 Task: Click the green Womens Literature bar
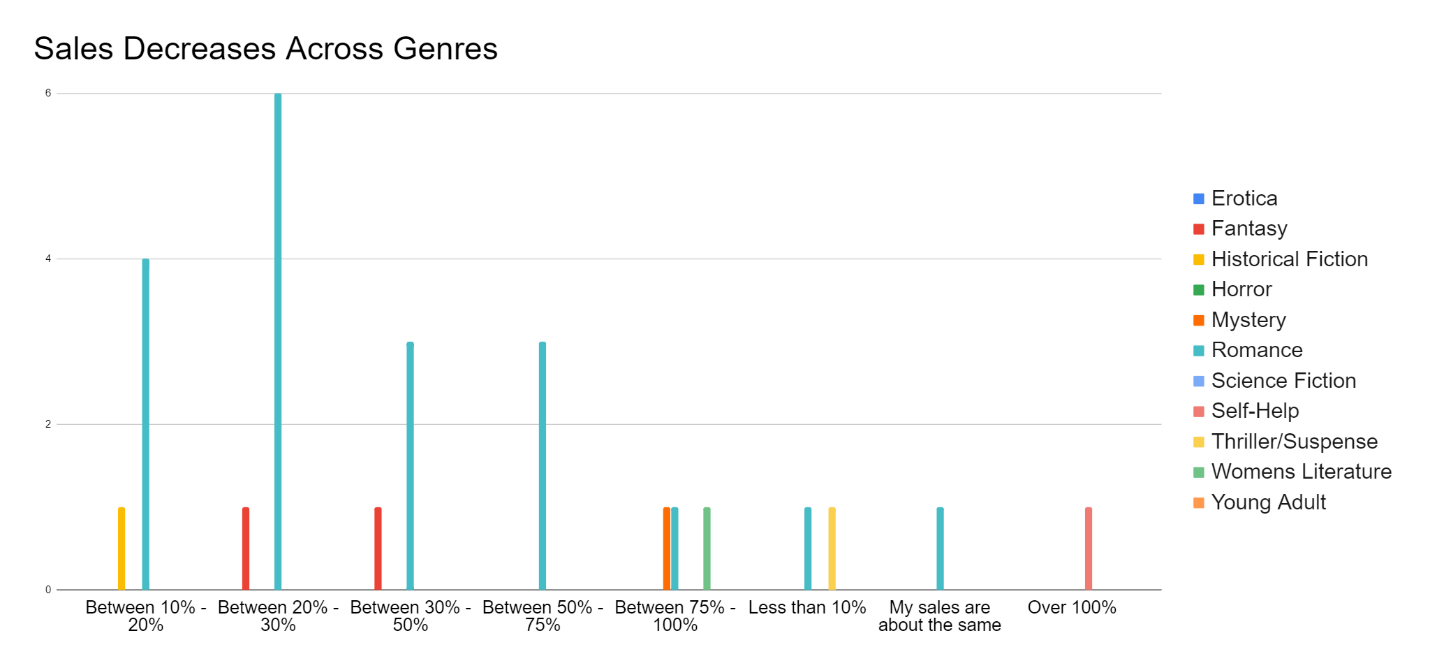[x=707, y=548]
